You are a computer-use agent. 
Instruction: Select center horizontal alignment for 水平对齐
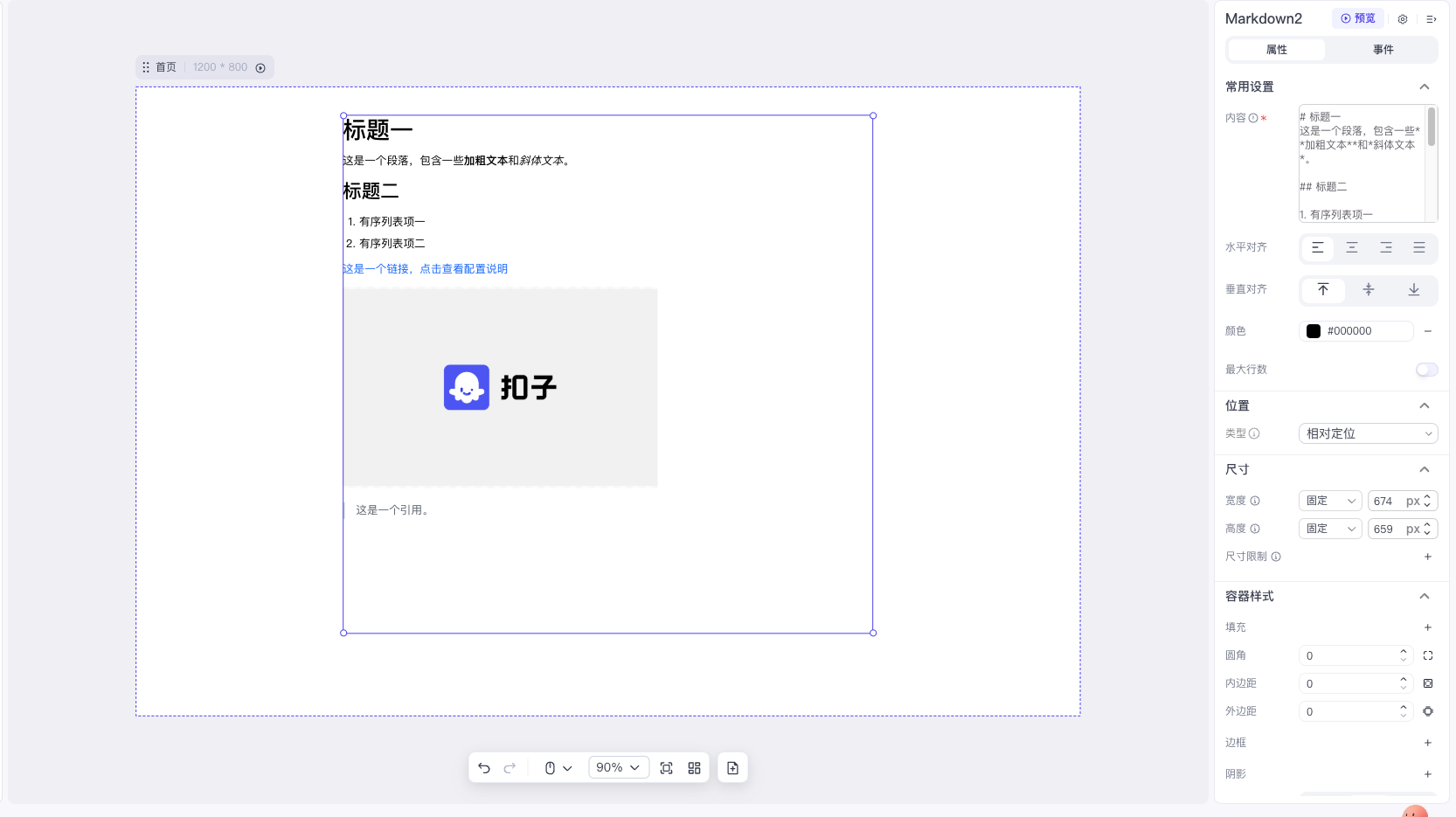[1351, 248]
